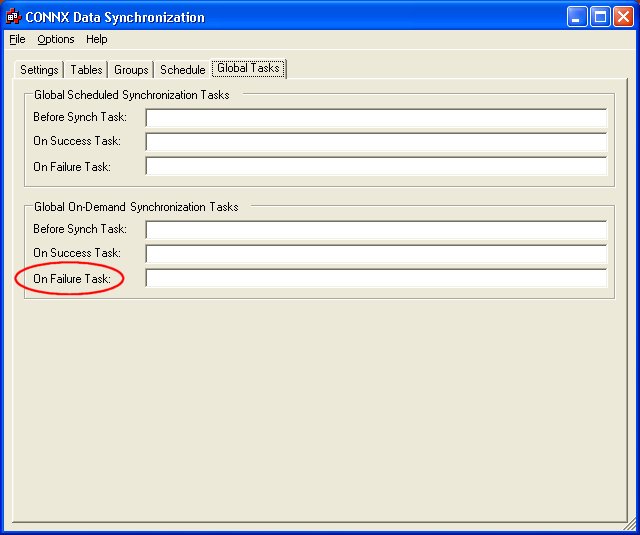This screenshot has height=535, width=640.
Task: Minimize the CONNX Data Synchronization window
Action: 577,17
